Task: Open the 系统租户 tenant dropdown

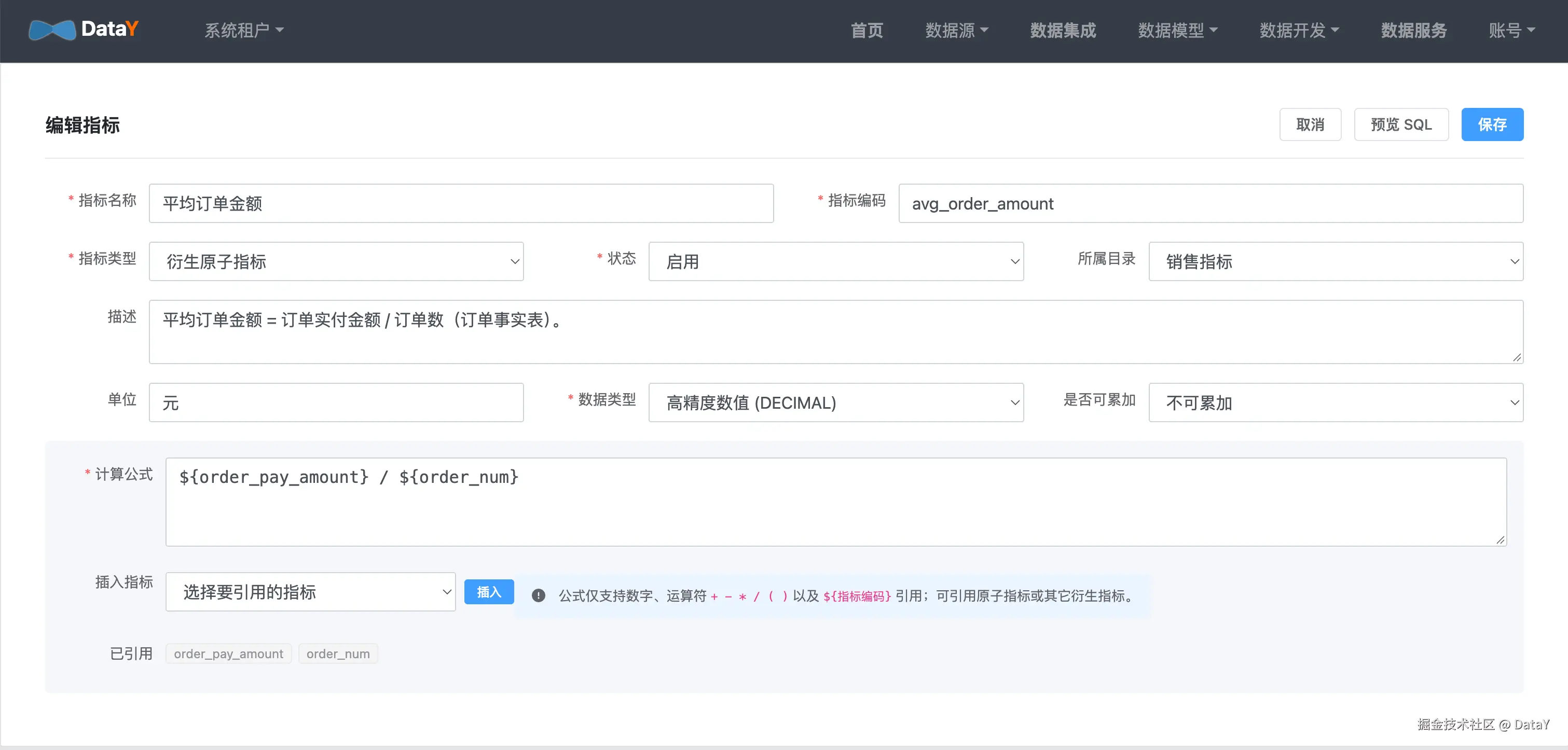Action: click(244, 30)
